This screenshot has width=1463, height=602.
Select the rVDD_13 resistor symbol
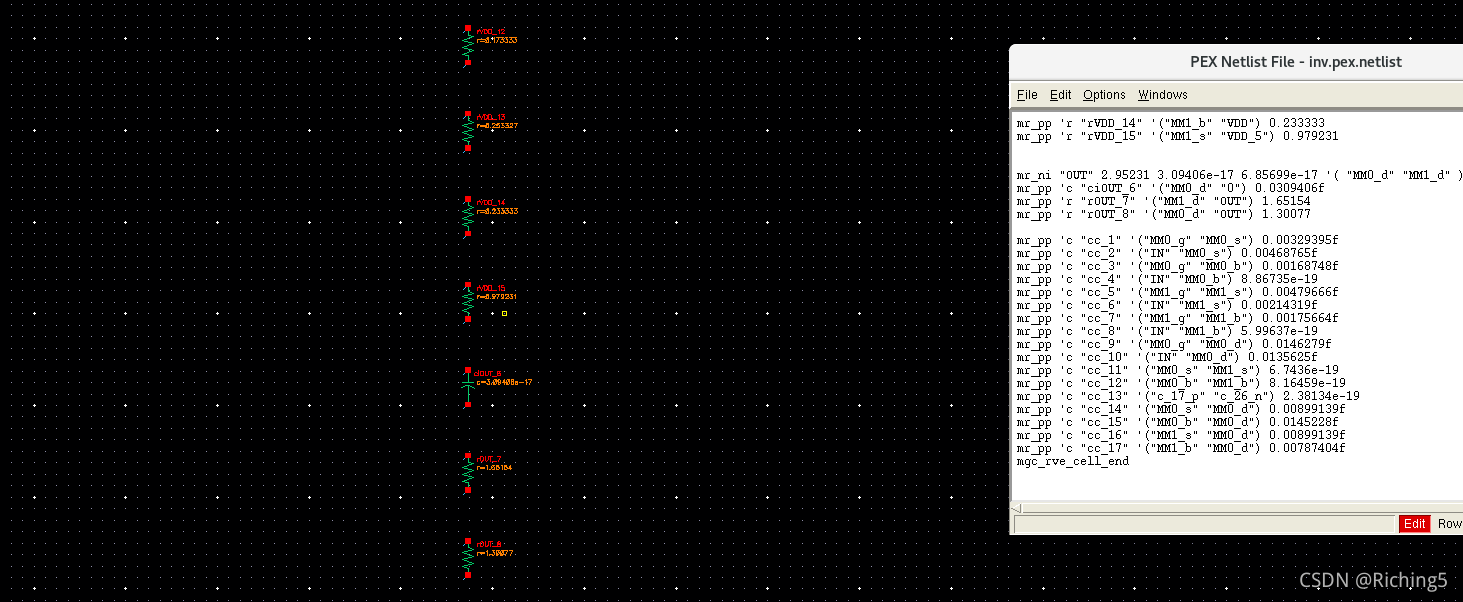467,132
